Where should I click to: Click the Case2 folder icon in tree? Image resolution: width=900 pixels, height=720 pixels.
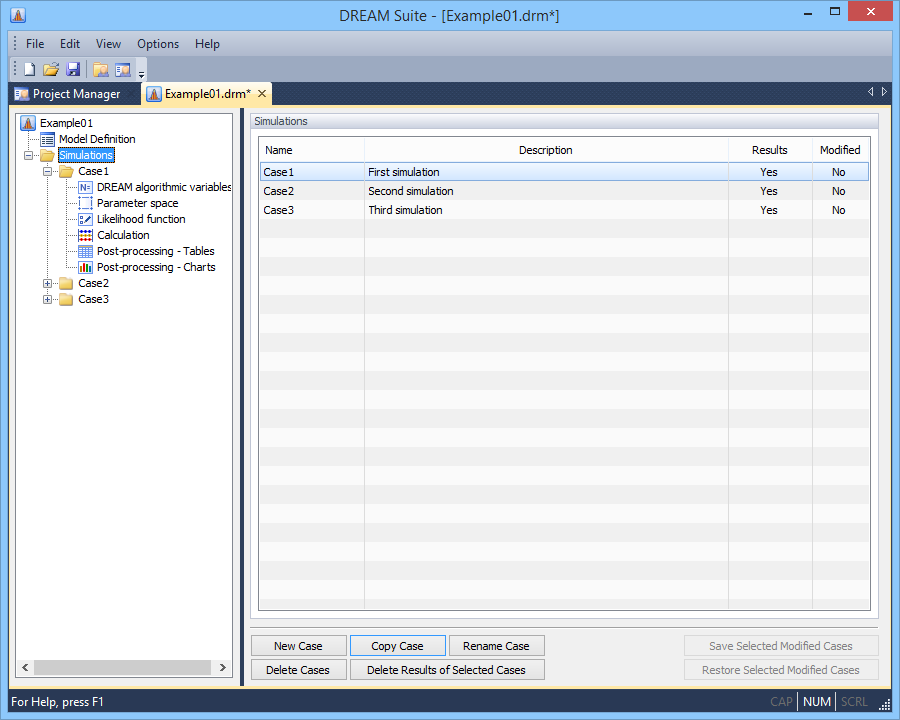coord(67,283)
